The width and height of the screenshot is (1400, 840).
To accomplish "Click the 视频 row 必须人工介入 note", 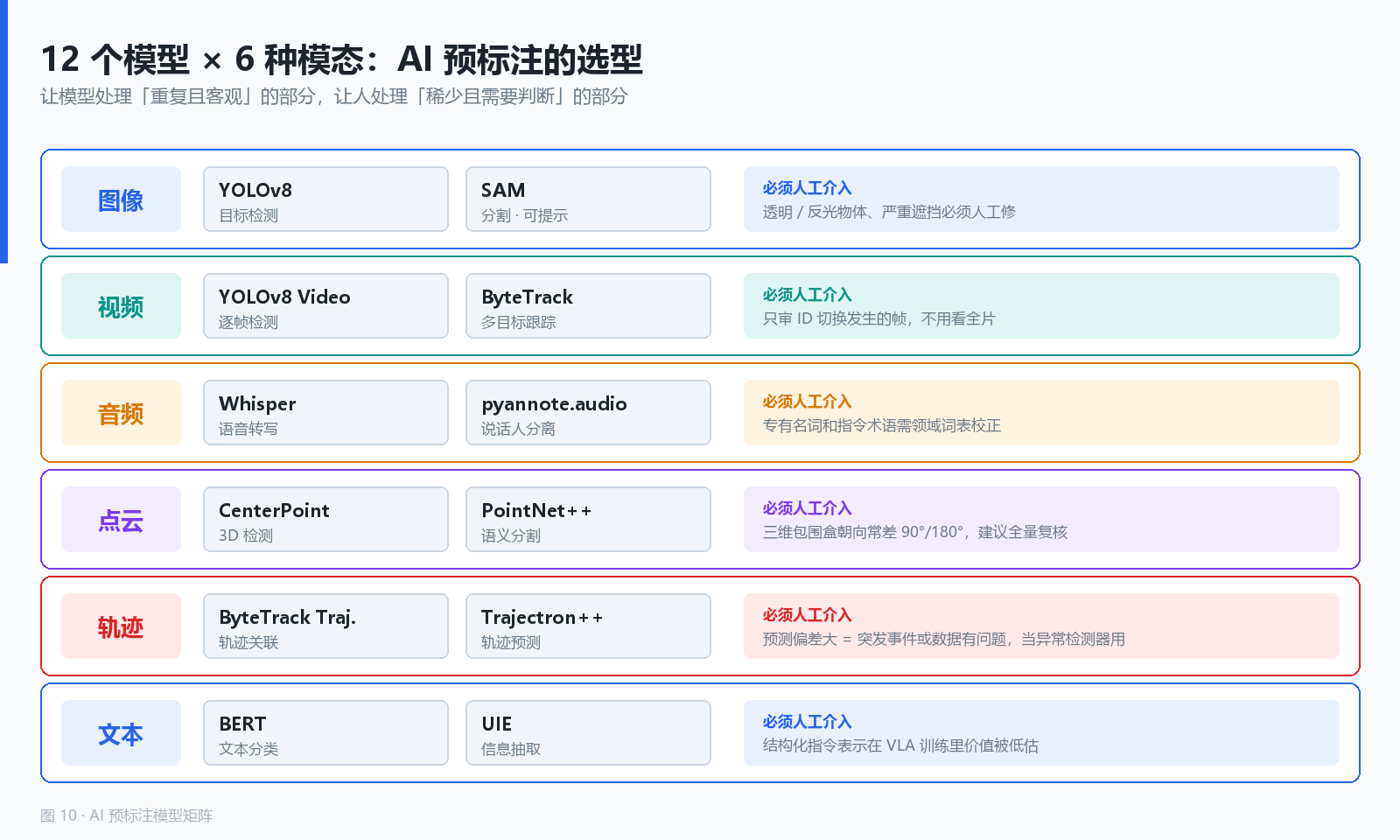I will click(x=1041, y=306).
